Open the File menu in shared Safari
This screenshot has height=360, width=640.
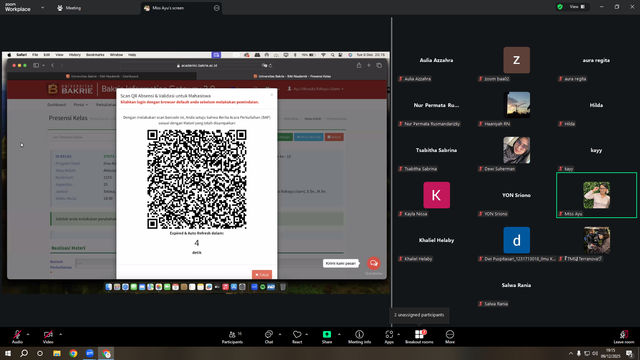[x=35, y=55]
